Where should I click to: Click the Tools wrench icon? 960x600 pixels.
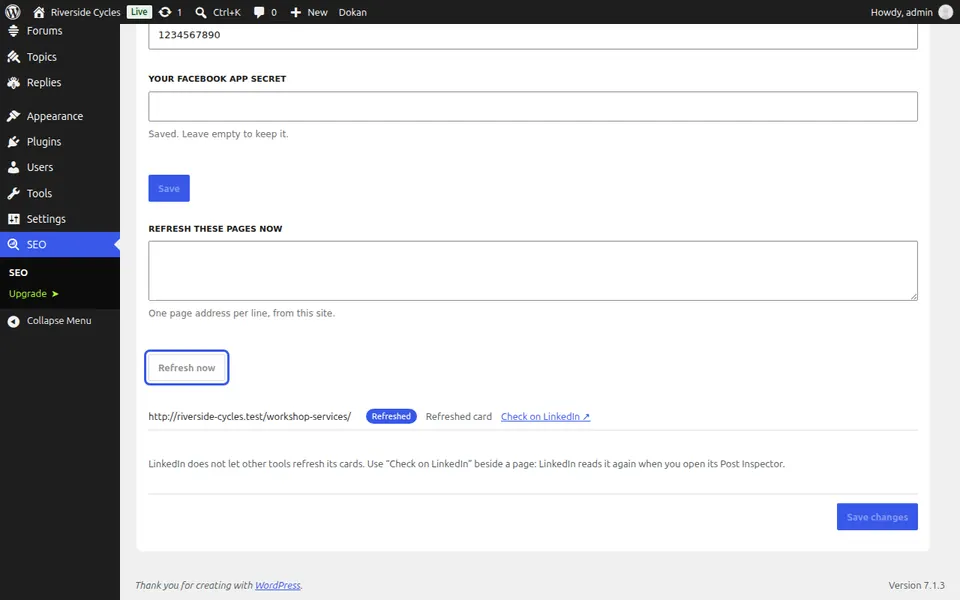point(13,193)
